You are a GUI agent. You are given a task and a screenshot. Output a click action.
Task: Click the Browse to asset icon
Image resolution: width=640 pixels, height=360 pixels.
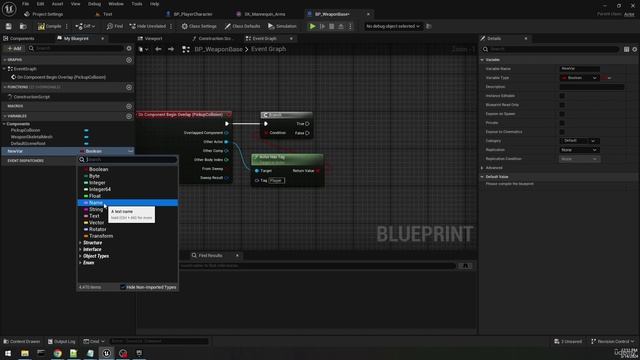(x=23, y=26)
